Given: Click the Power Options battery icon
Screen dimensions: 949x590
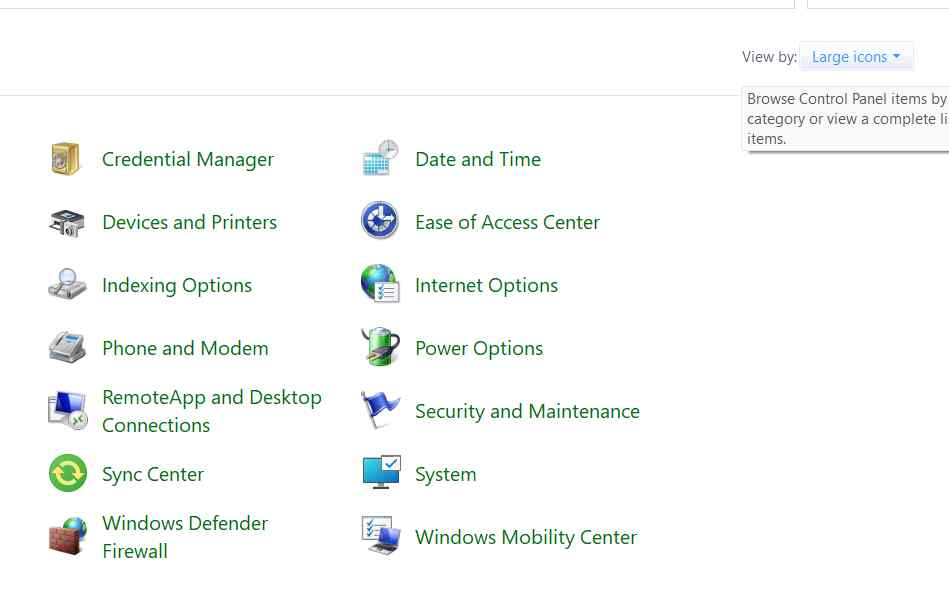Looking at the screenshot, I should (x=380, y=347).
